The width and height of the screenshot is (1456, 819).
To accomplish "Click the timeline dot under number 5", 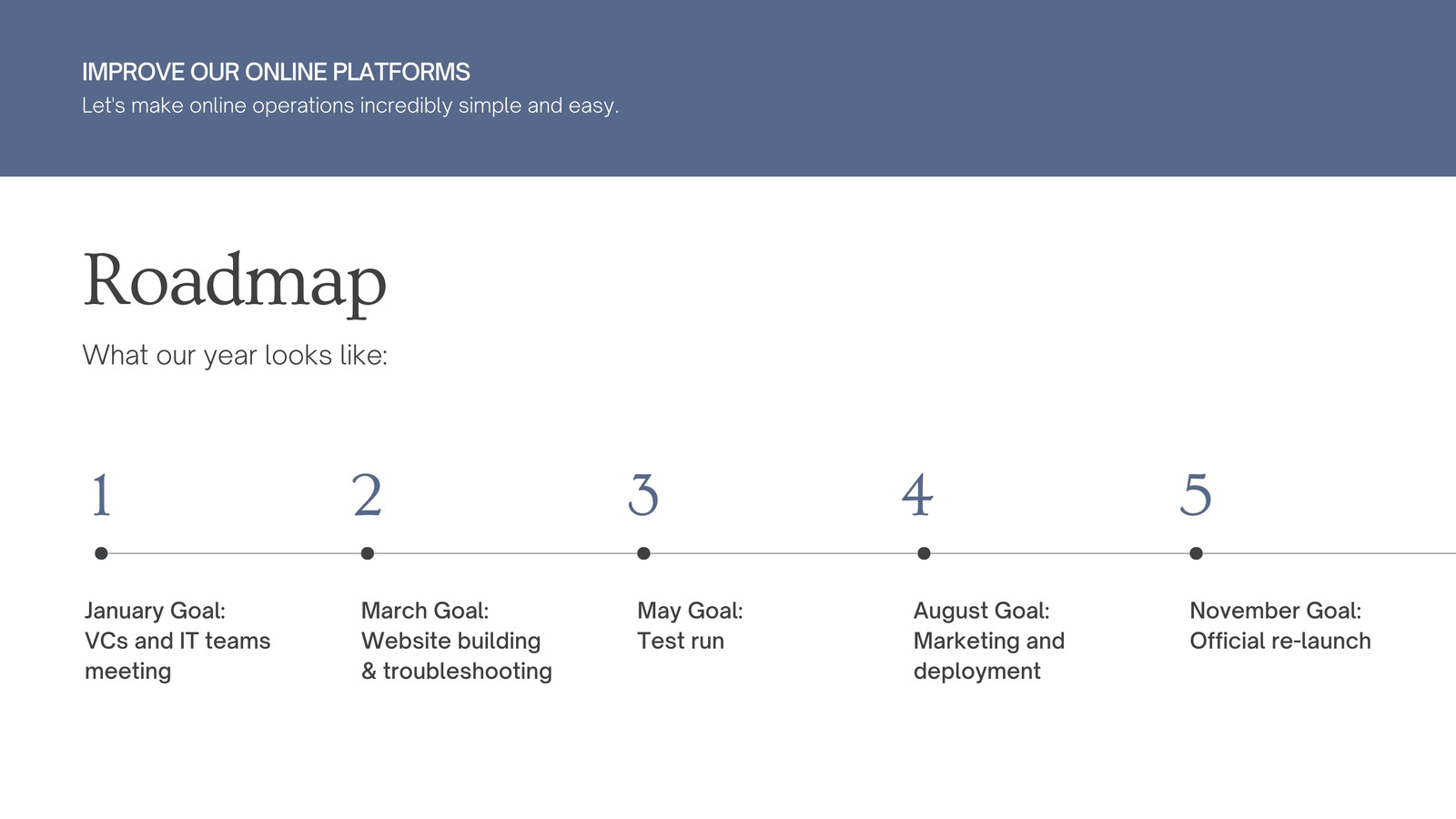I will coord(1196,553).
